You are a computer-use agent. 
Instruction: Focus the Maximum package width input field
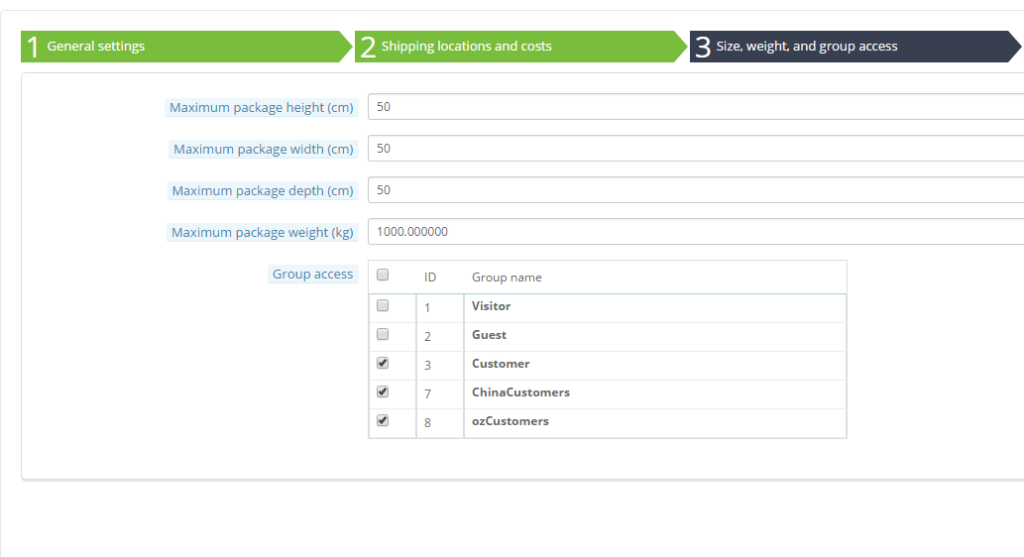pos(695,149)
